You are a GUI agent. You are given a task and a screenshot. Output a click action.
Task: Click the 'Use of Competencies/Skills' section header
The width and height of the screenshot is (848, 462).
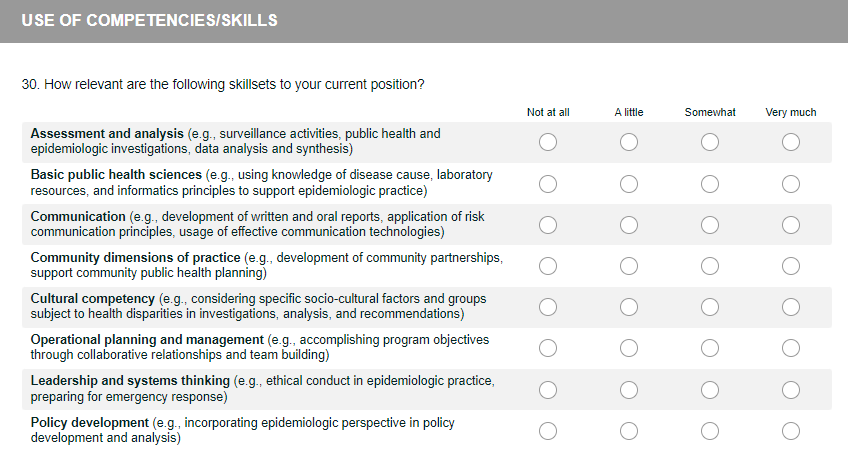coord(149,20)
